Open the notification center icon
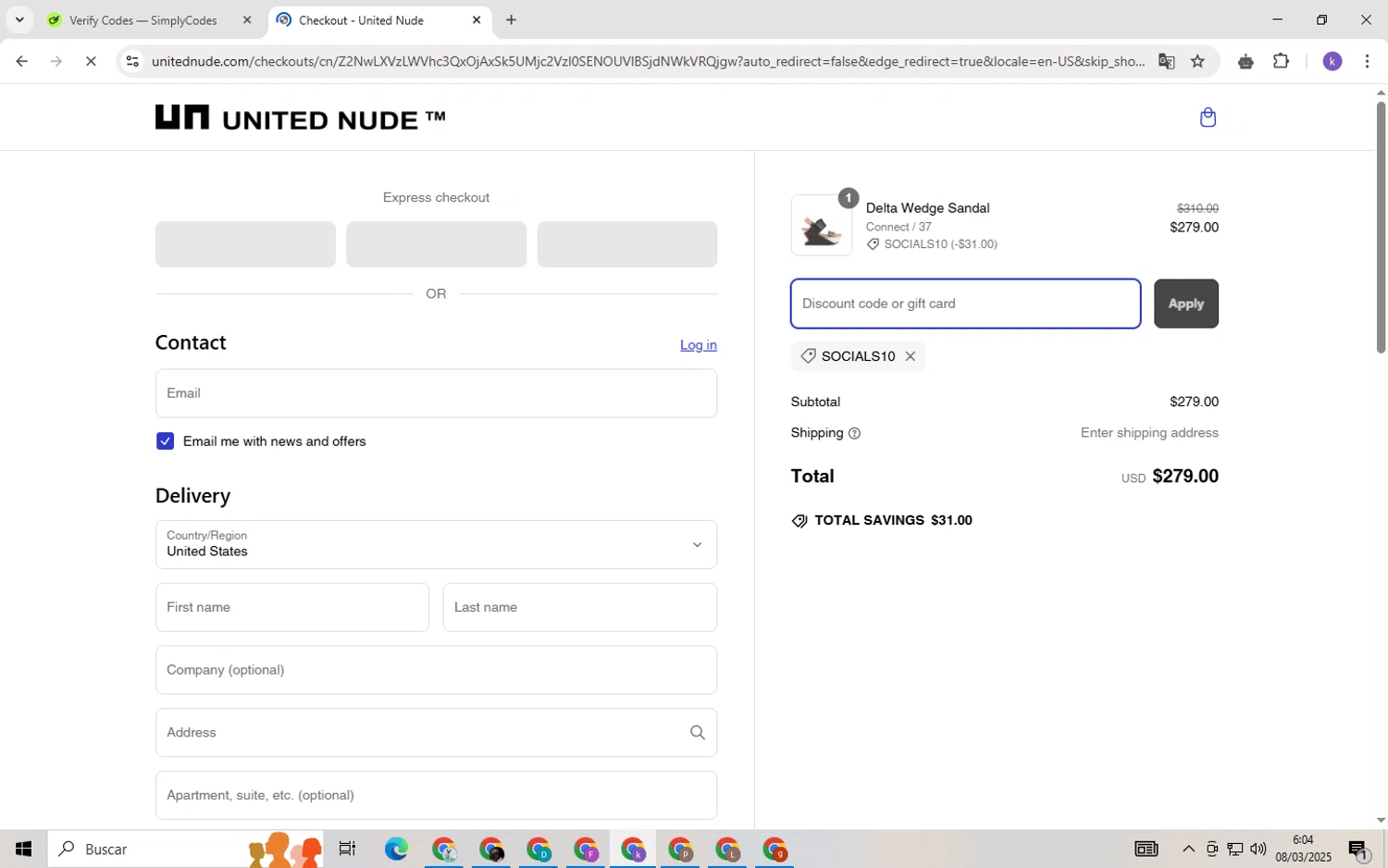This screenshot has width=1388, height=868. 1358,849
